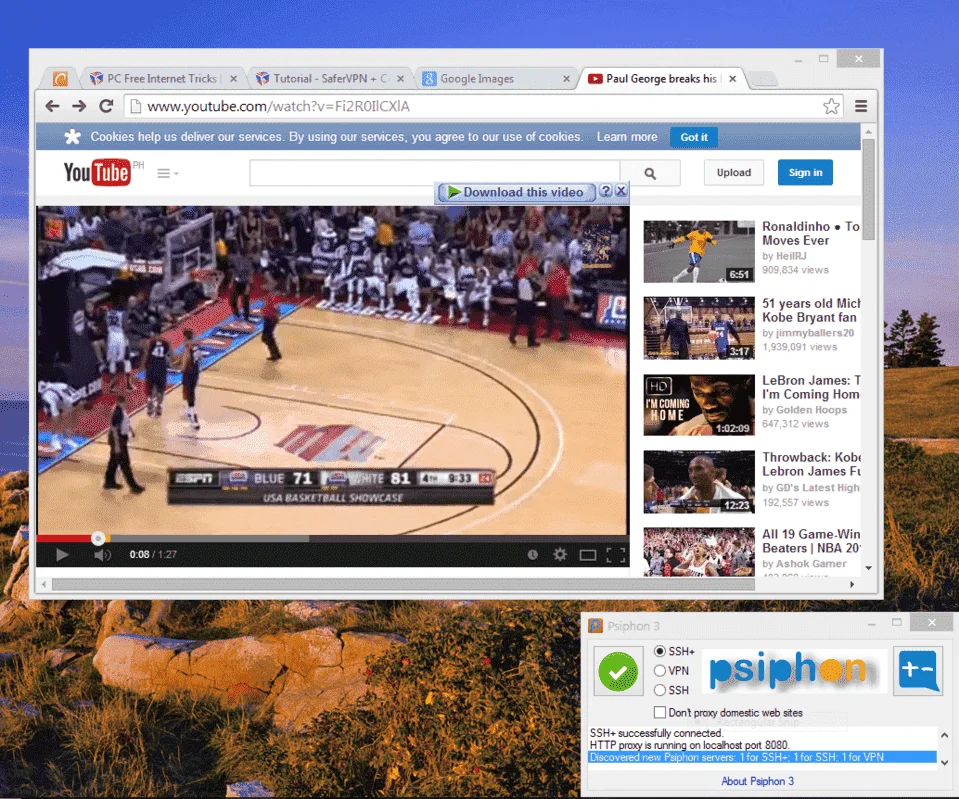This screenshot has width=959, height=799.
Task: Open I'm Coming Home LeBron thumbnail
Action: click(x=699, y=405)
